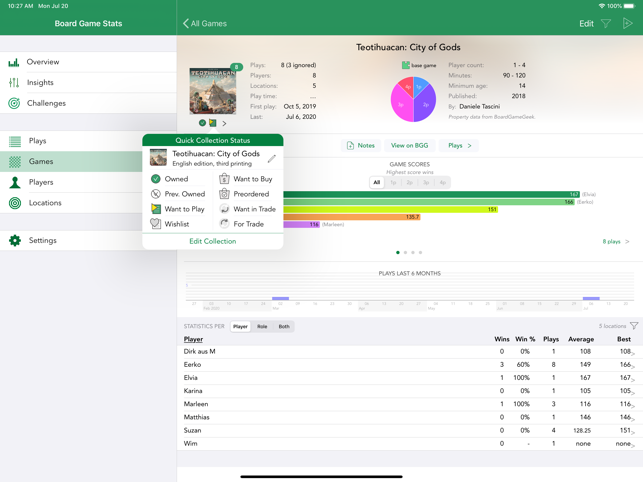Open the Plays button with chevron

pos(459,146)
